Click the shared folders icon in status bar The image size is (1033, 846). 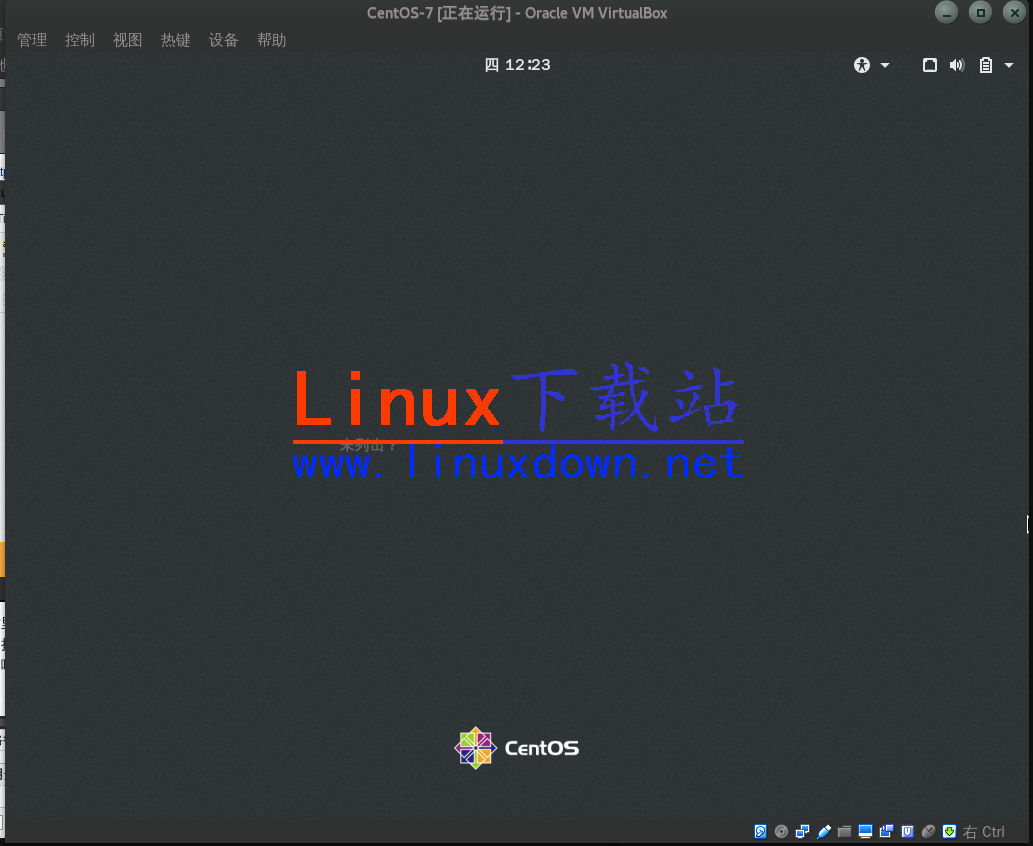(844, 832)
